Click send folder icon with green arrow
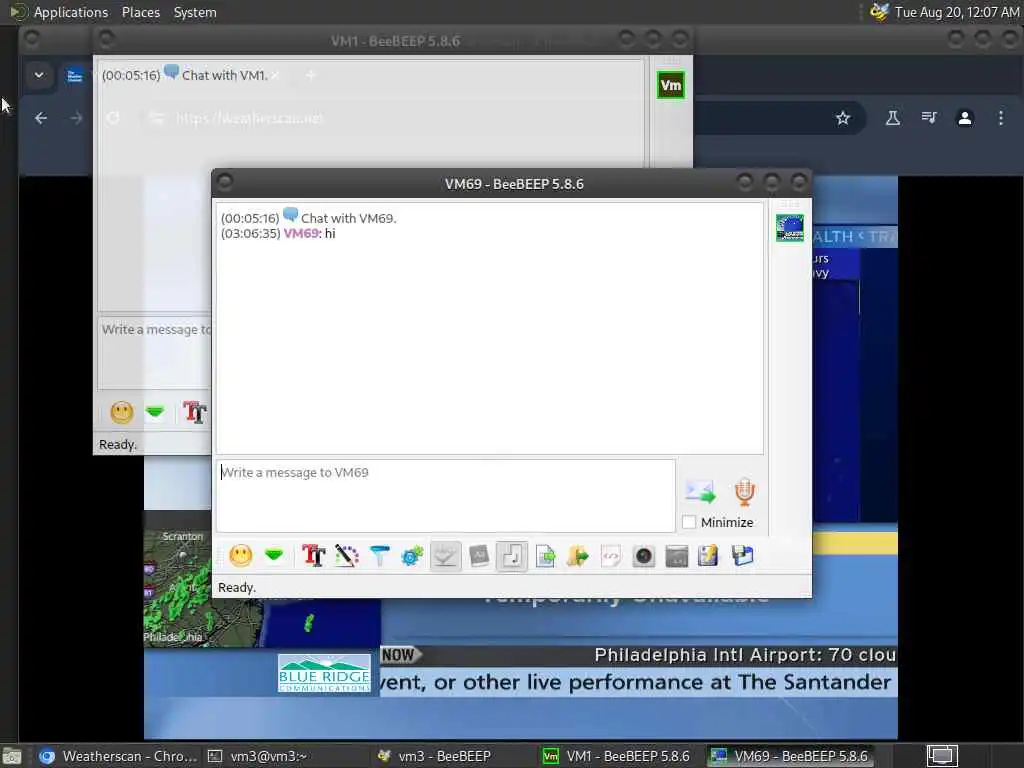 pyautogui.click(x=578, y=556)
